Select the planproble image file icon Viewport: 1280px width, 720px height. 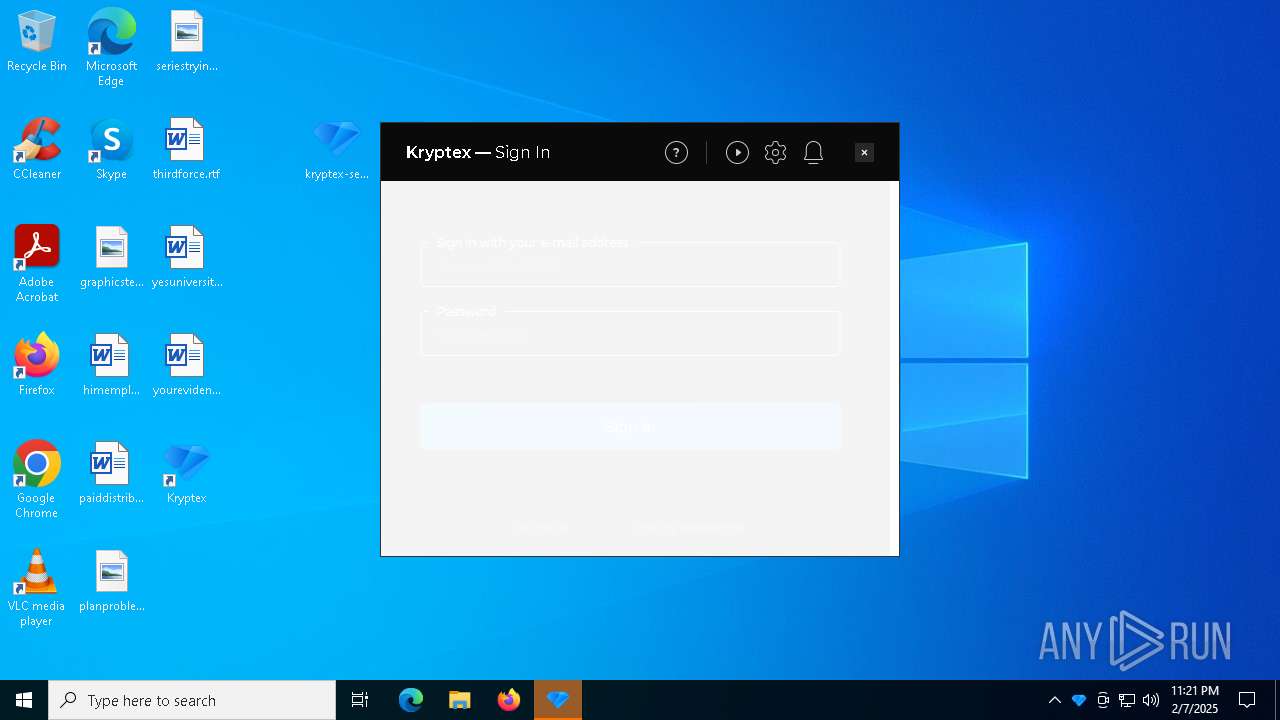tap(112, 582)
